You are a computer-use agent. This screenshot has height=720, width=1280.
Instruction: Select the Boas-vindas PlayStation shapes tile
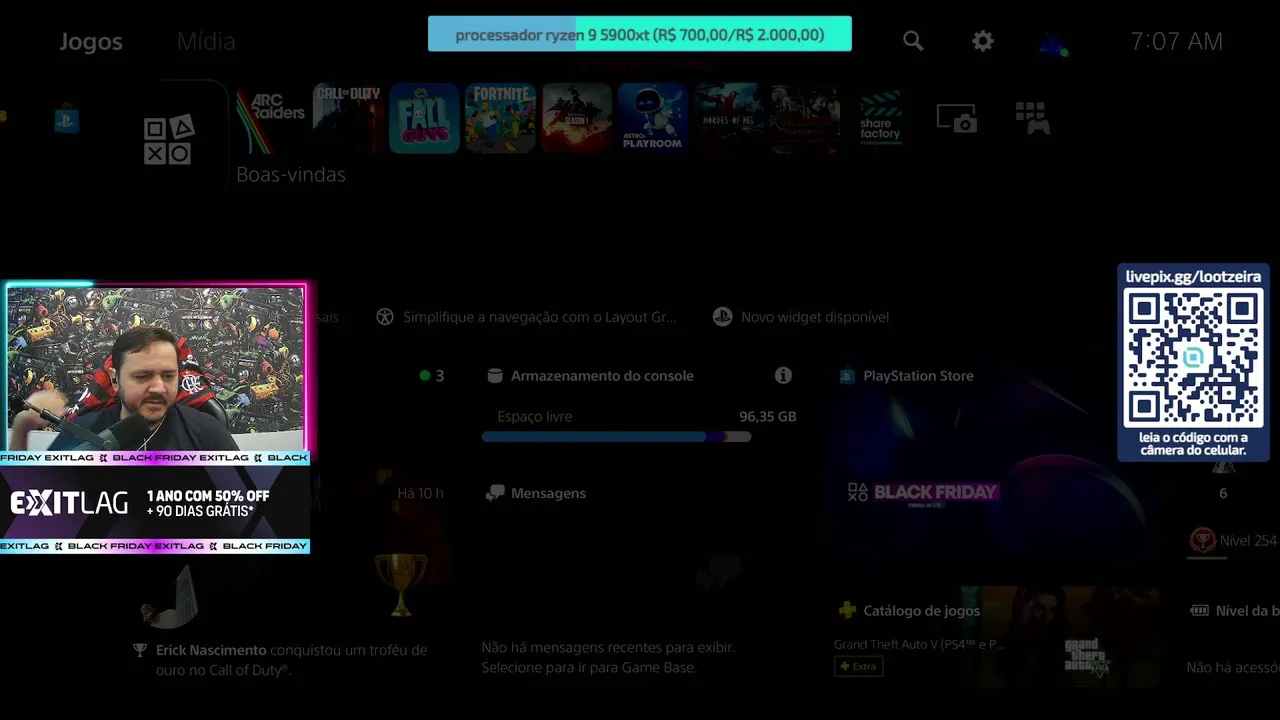click(x=168, y=139)
